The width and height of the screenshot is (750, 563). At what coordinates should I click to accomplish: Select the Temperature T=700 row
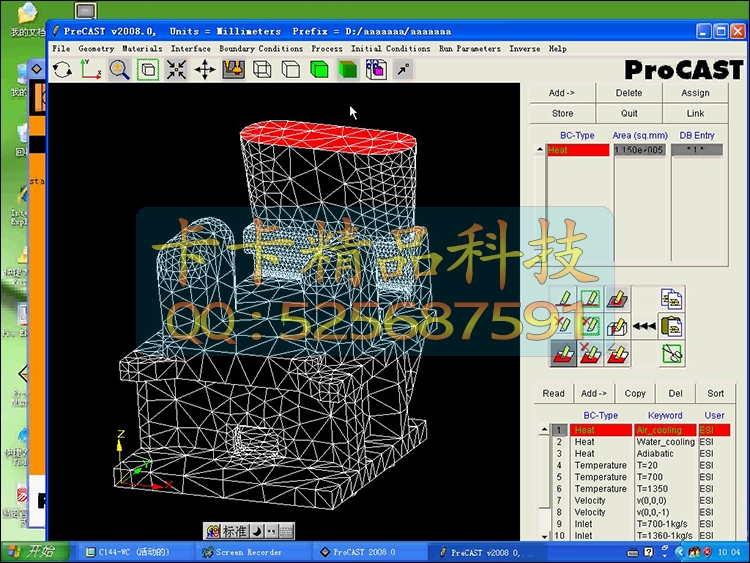[x=641, y=477]
